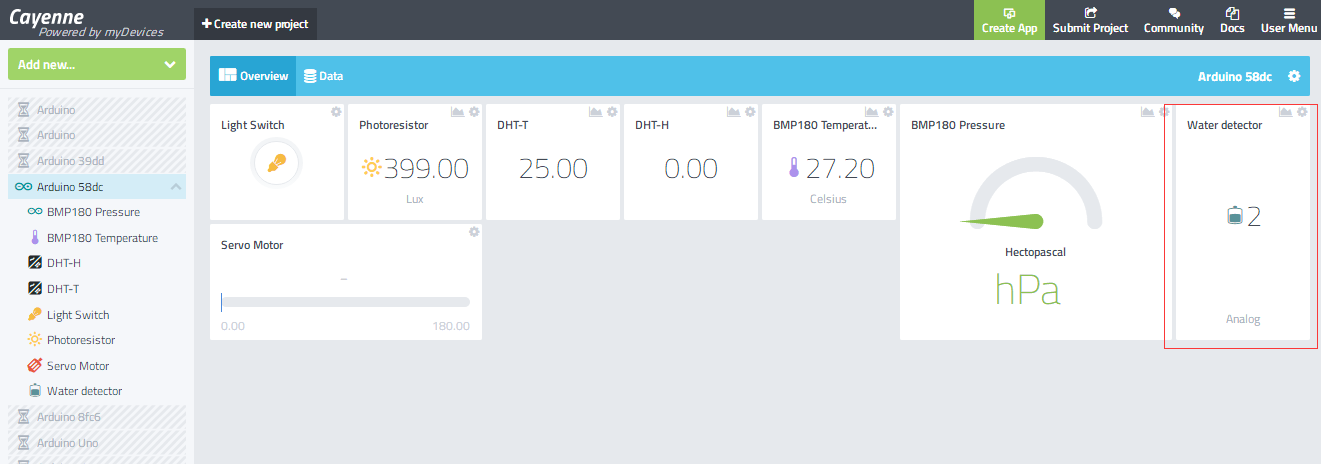Select pending Arduino 8fc6 device
This screenshot has height=464, width=1321.
(x=97, y=417)
